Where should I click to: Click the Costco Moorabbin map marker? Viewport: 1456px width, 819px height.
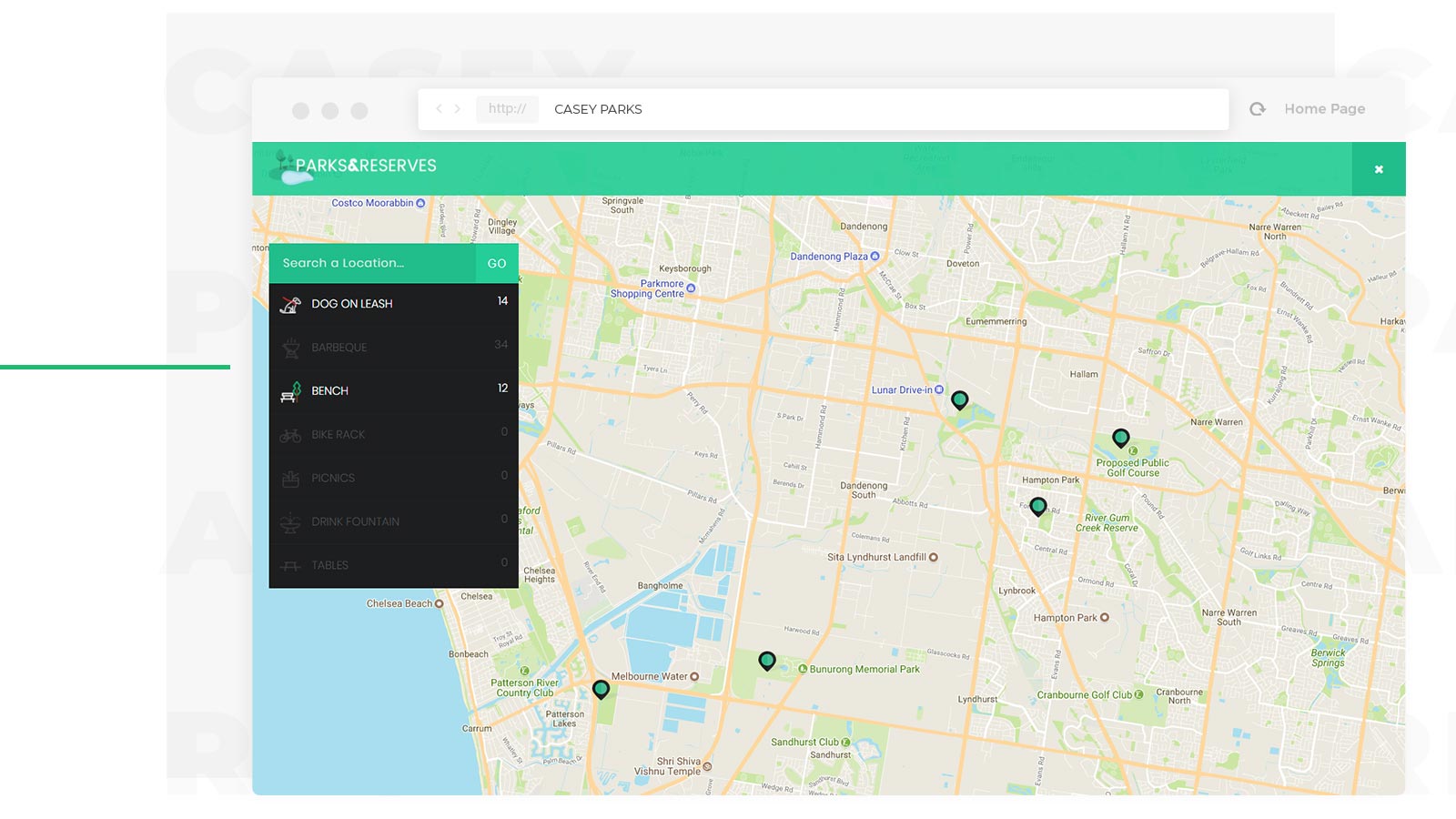tap(420, 203)
